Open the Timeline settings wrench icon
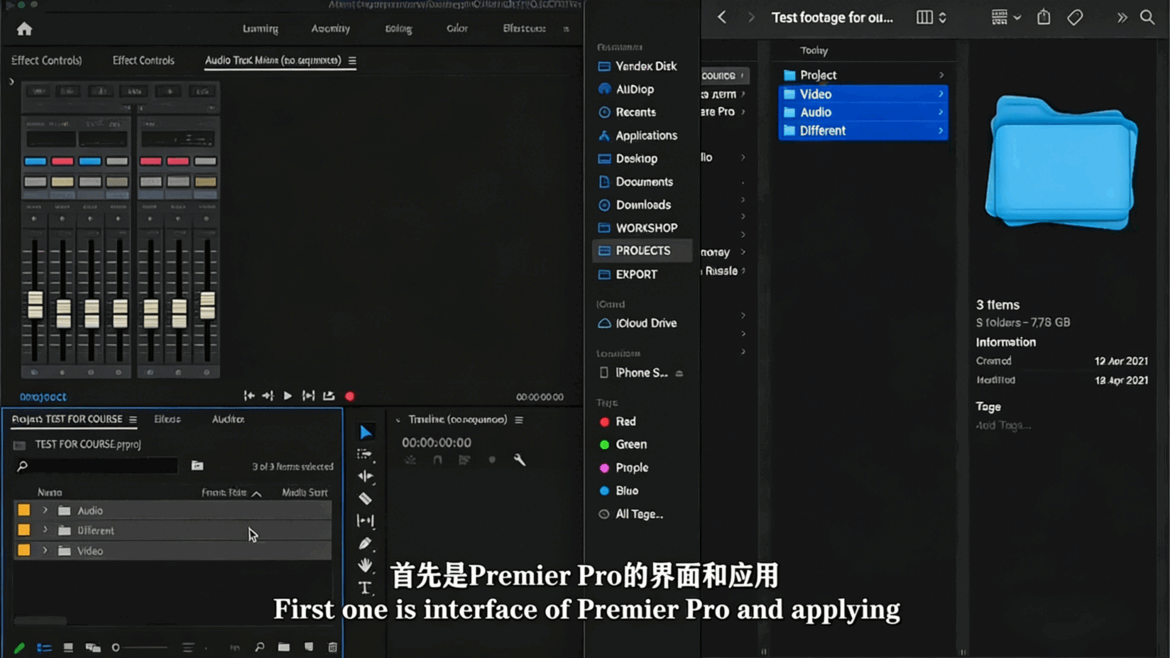Screen dimensions: 1170x658 [519, 459]
